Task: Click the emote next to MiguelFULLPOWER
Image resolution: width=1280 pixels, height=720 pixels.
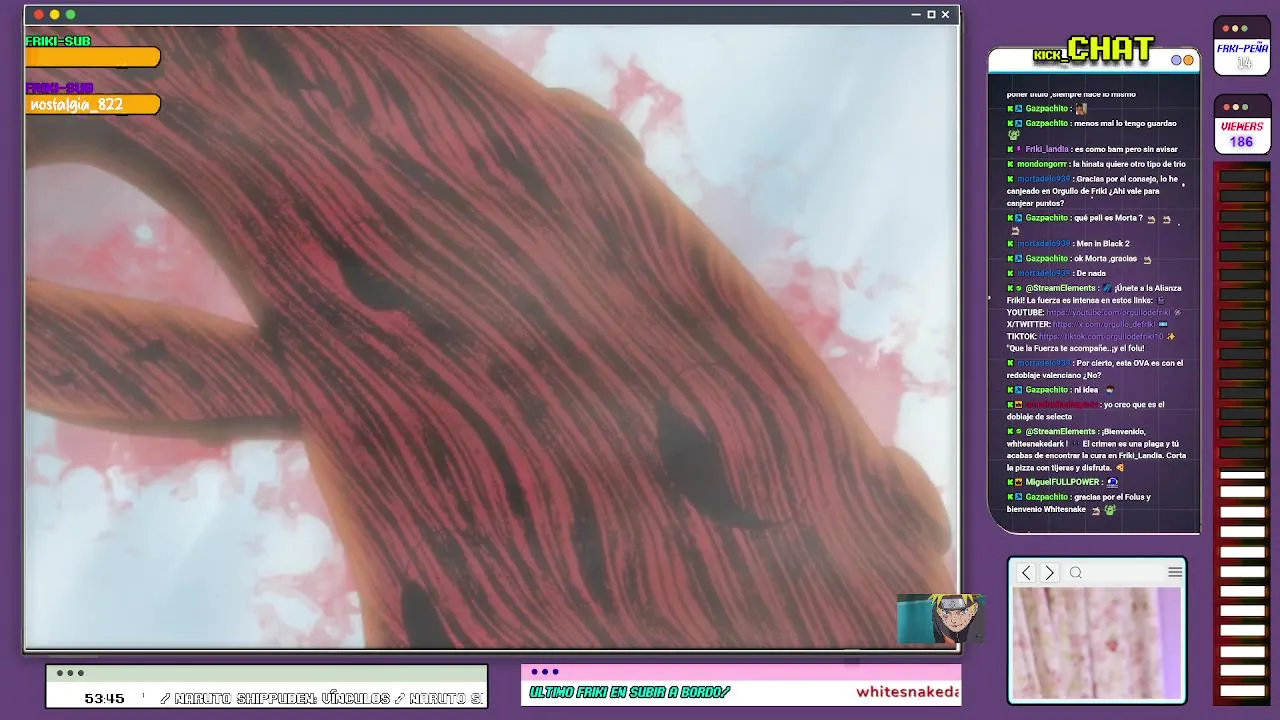Action: click(1112, 482)
